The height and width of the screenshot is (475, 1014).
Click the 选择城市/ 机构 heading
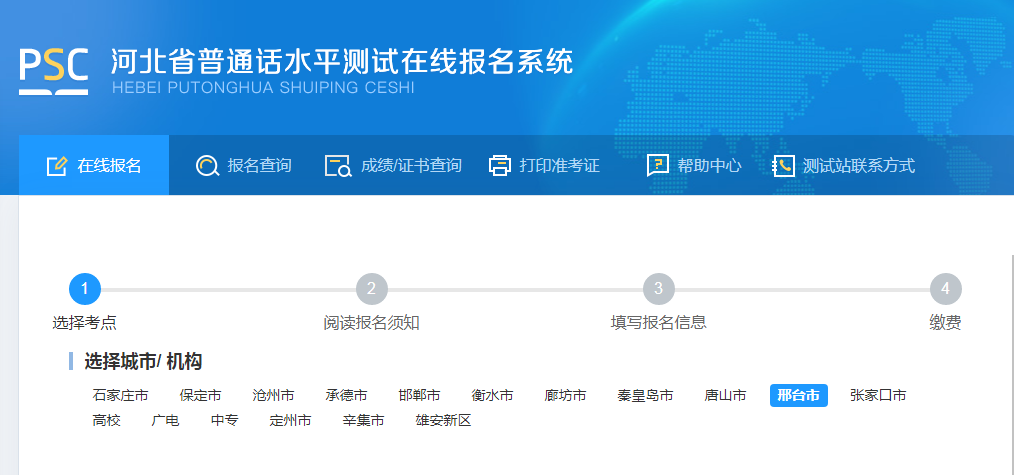point(143,362)
